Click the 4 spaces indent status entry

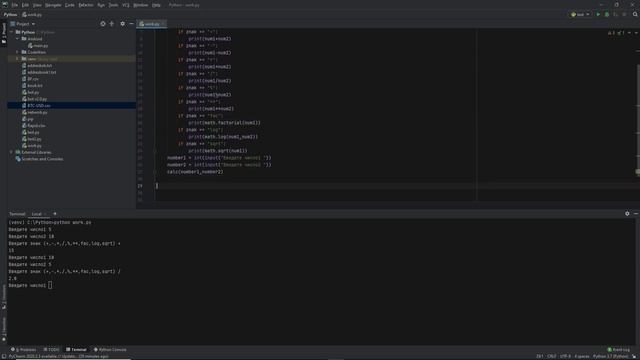tap(582, 356)
